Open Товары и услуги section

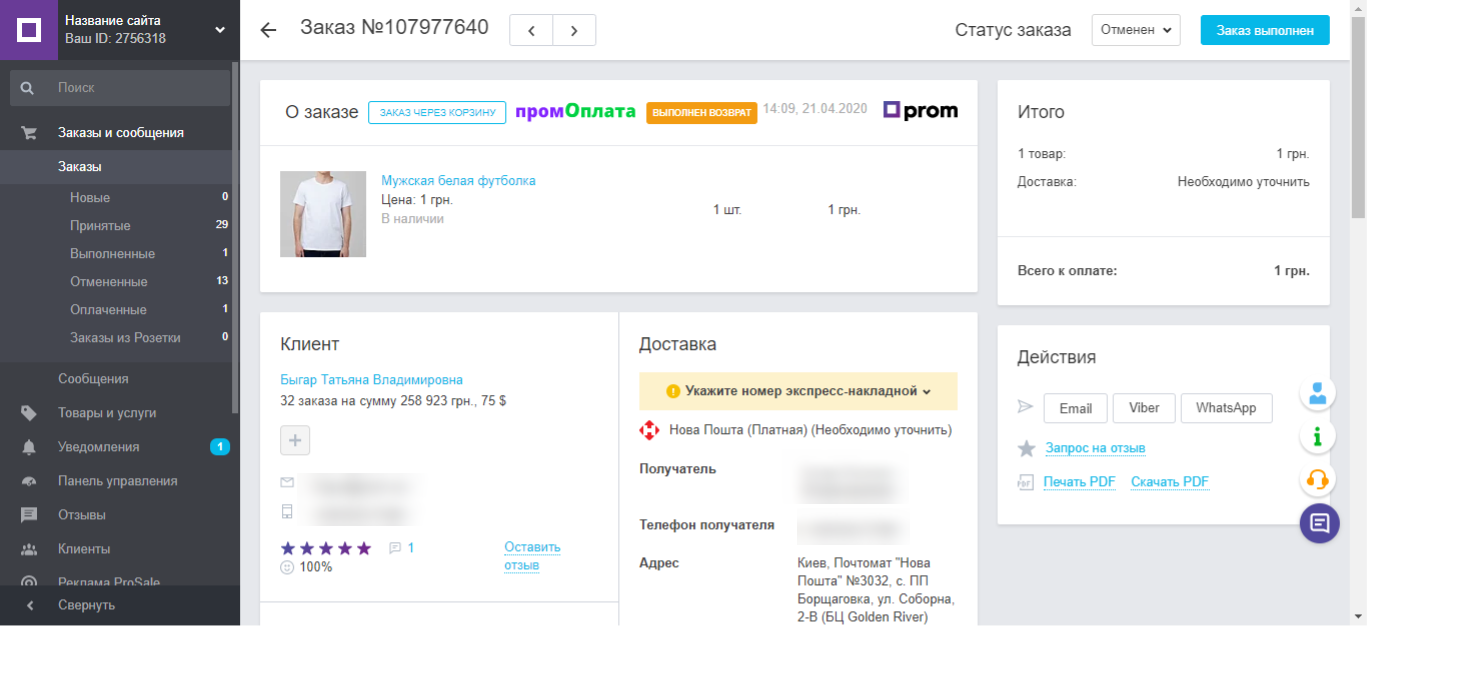point(107,413)
